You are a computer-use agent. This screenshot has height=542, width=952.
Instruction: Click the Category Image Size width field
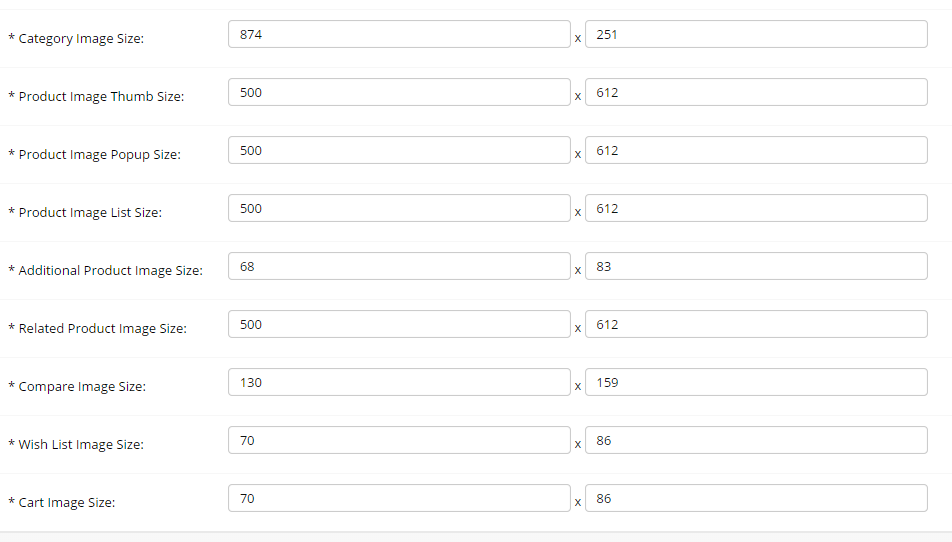399,35
